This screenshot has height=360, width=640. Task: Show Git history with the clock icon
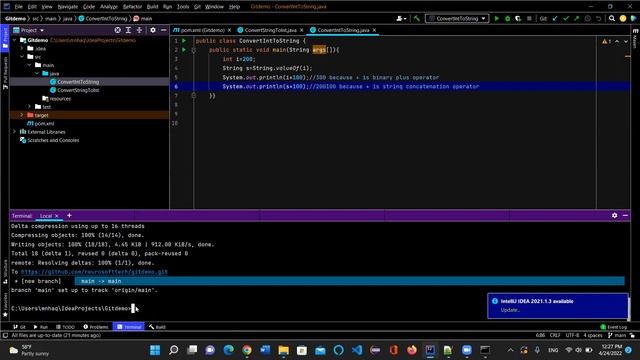coord(587,18)
